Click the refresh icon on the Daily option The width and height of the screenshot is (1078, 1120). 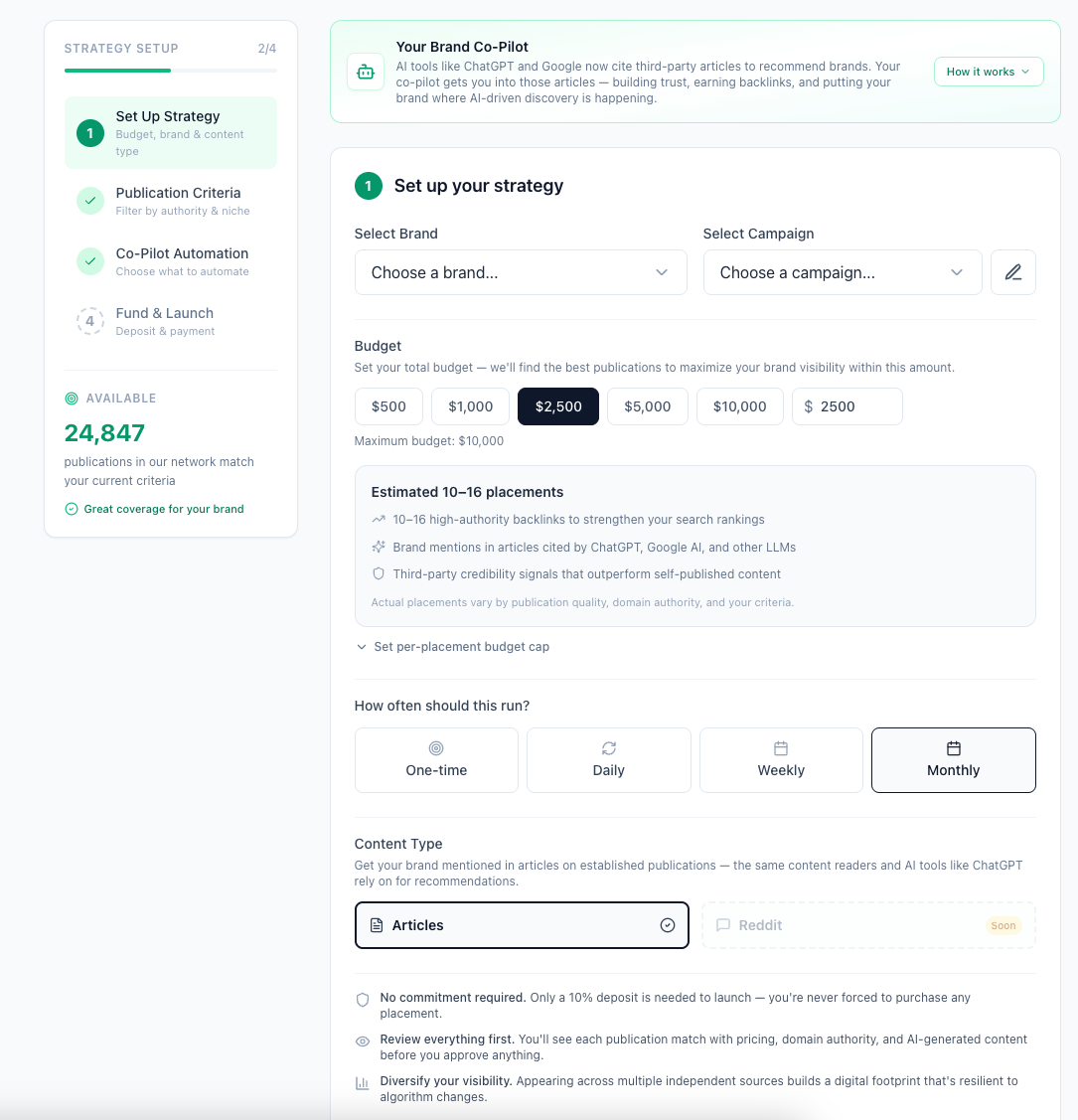tap(608, 747)
